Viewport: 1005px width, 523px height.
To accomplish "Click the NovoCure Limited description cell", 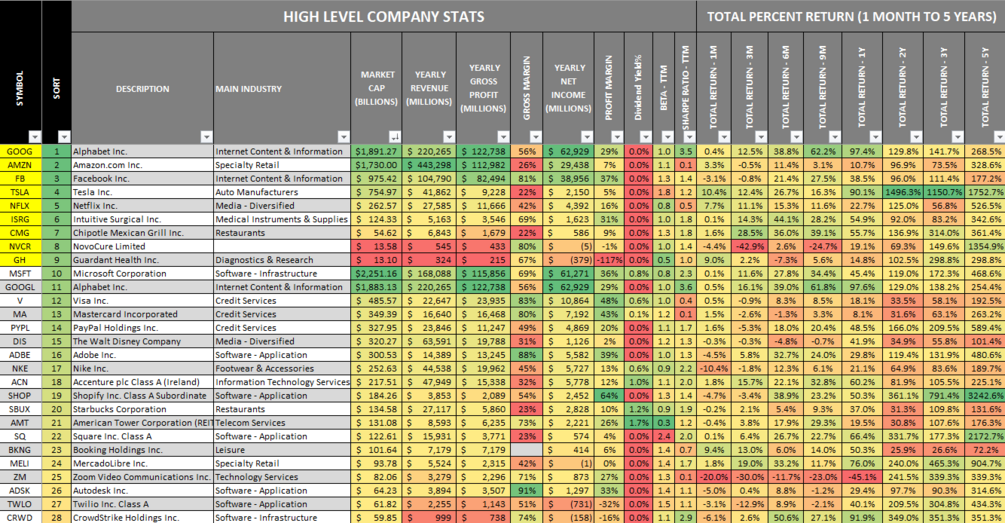I will point(142,246).
